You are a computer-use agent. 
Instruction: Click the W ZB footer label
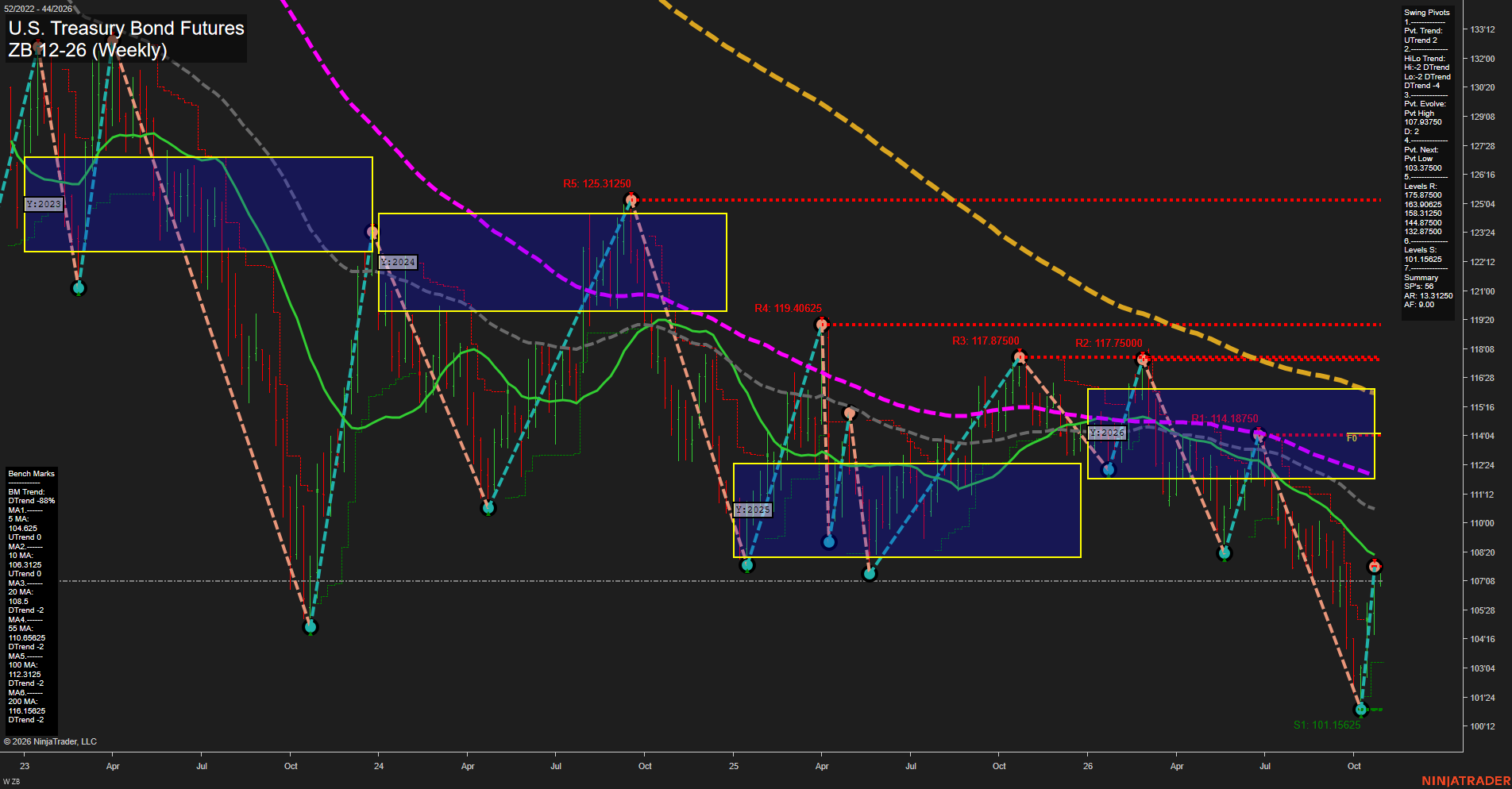[12, 782]
